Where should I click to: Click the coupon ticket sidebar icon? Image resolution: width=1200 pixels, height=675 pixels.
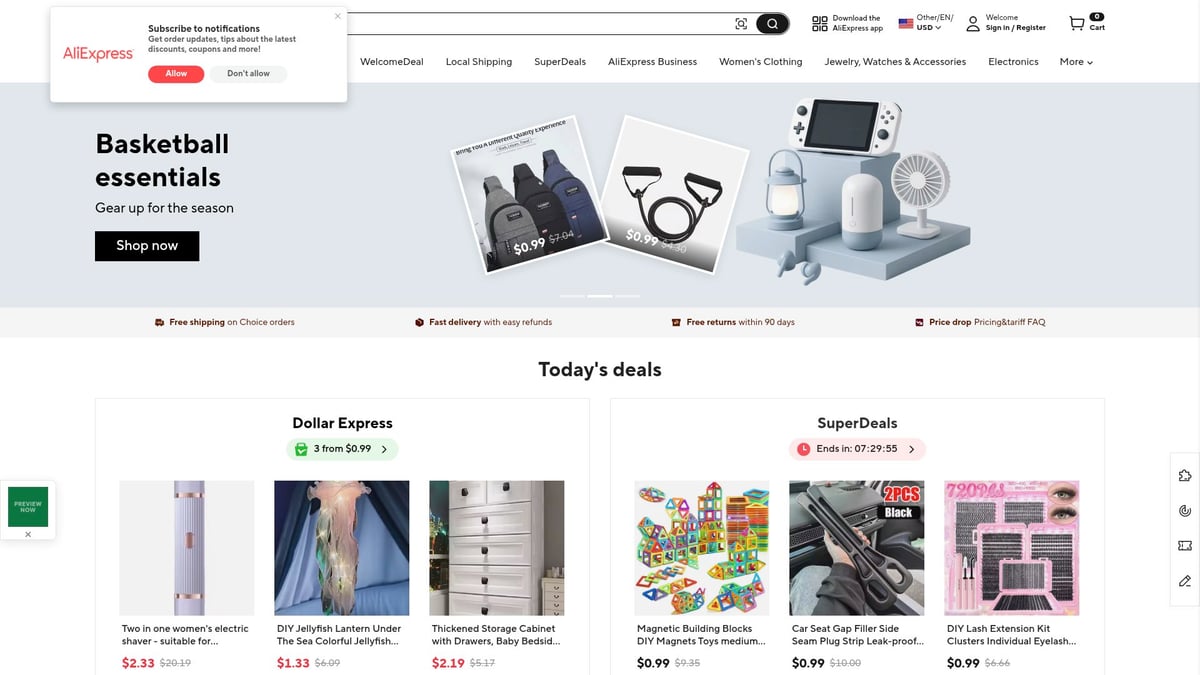click(1185, 545)
